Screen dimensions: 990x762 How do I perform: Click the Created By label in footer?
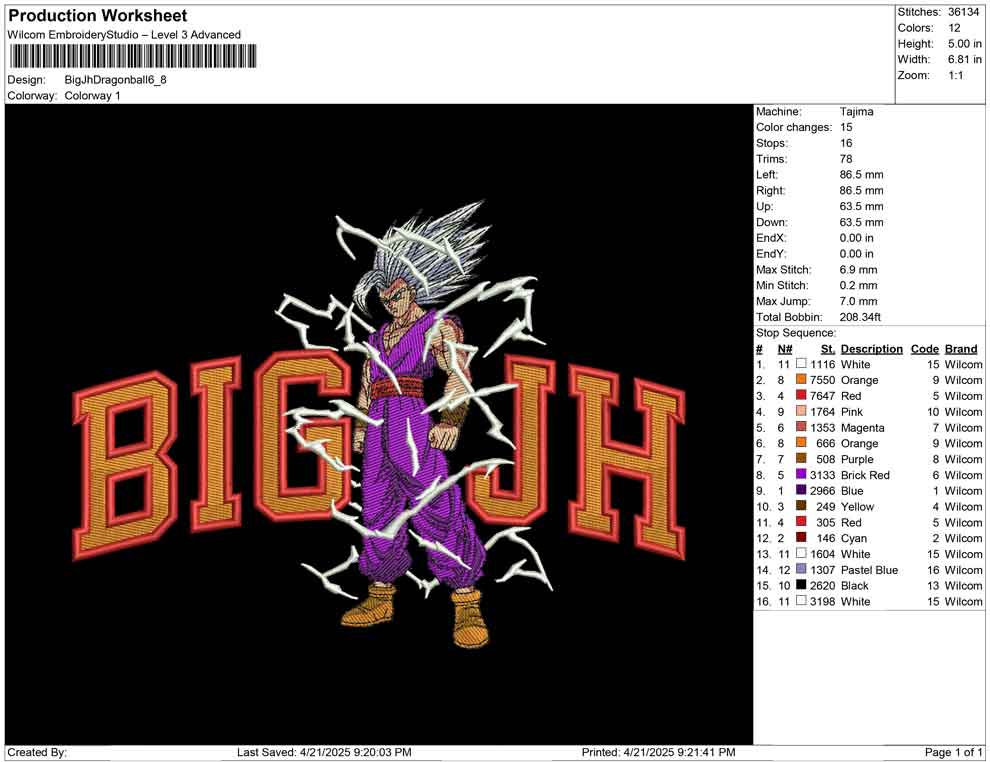(37, 752)
